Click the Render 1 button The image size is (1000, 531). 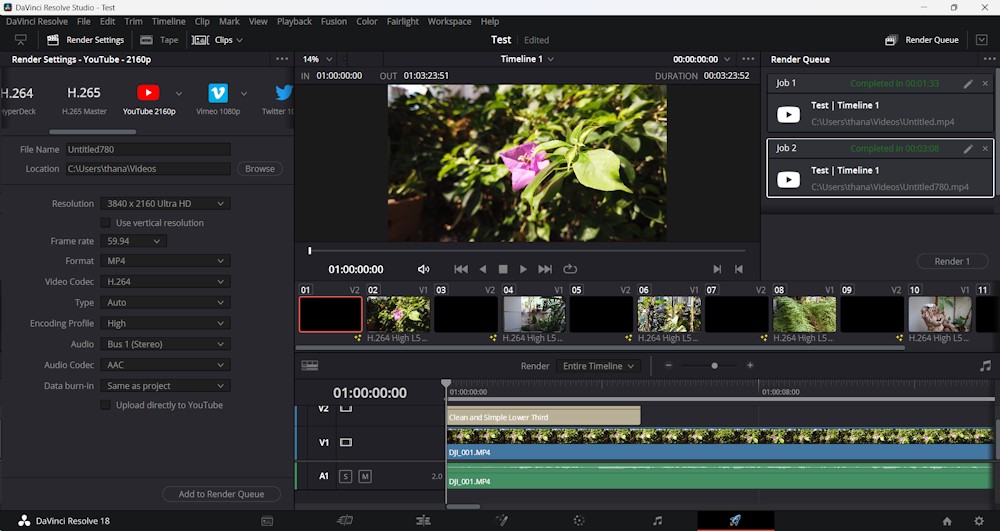(x=952, y=261)
